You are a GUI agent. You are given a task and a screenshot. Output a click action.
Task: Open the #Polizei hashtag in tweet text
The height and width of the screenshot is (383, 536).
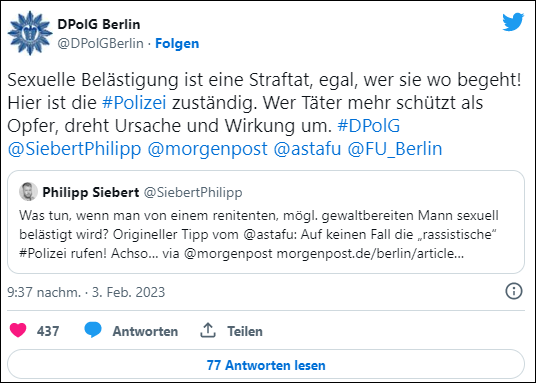coord(134,103)
